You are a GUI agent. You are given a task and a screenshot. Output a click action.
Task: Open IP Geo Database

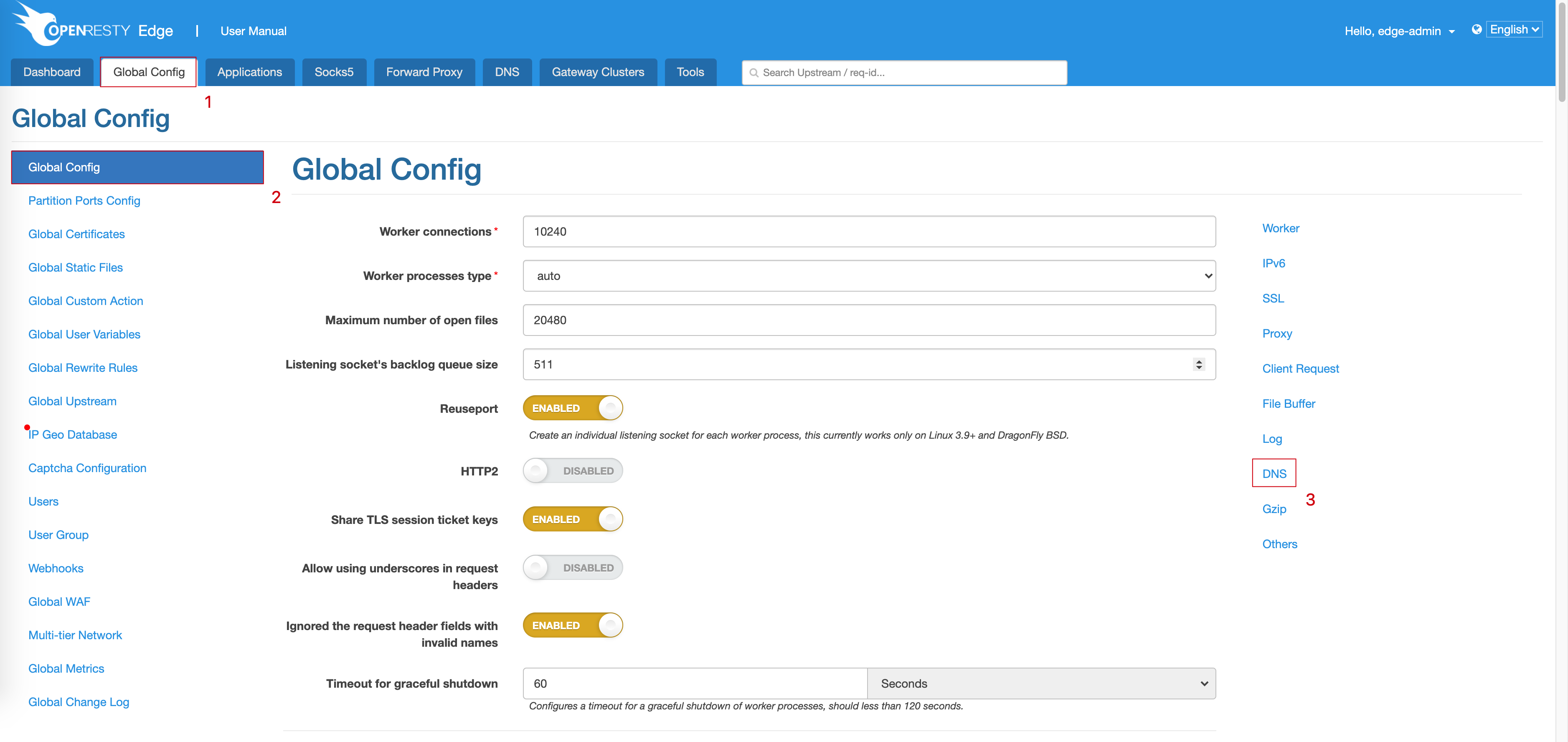(x=72, y=435)
